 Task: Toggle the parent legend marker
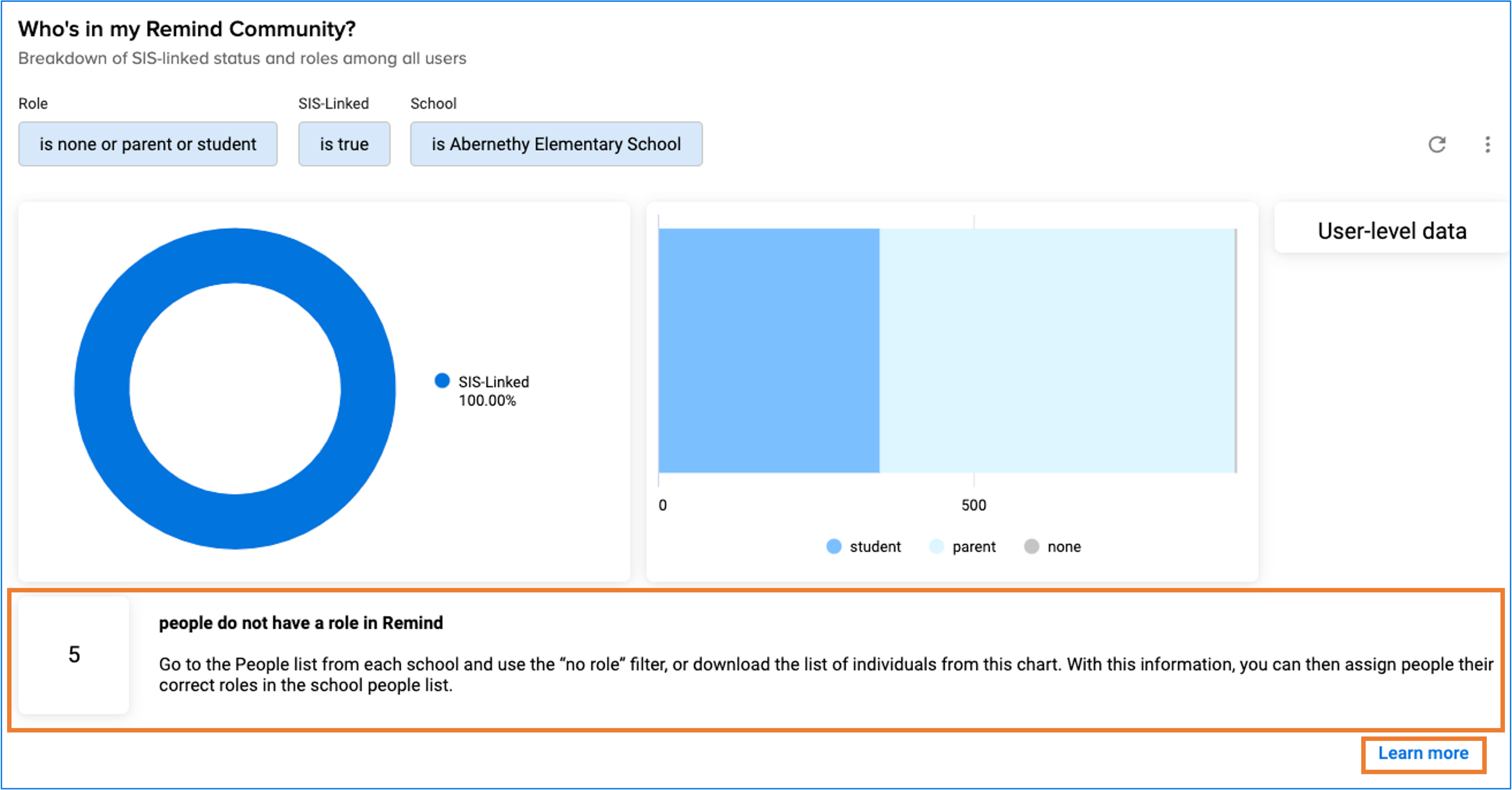coord(936,547)
